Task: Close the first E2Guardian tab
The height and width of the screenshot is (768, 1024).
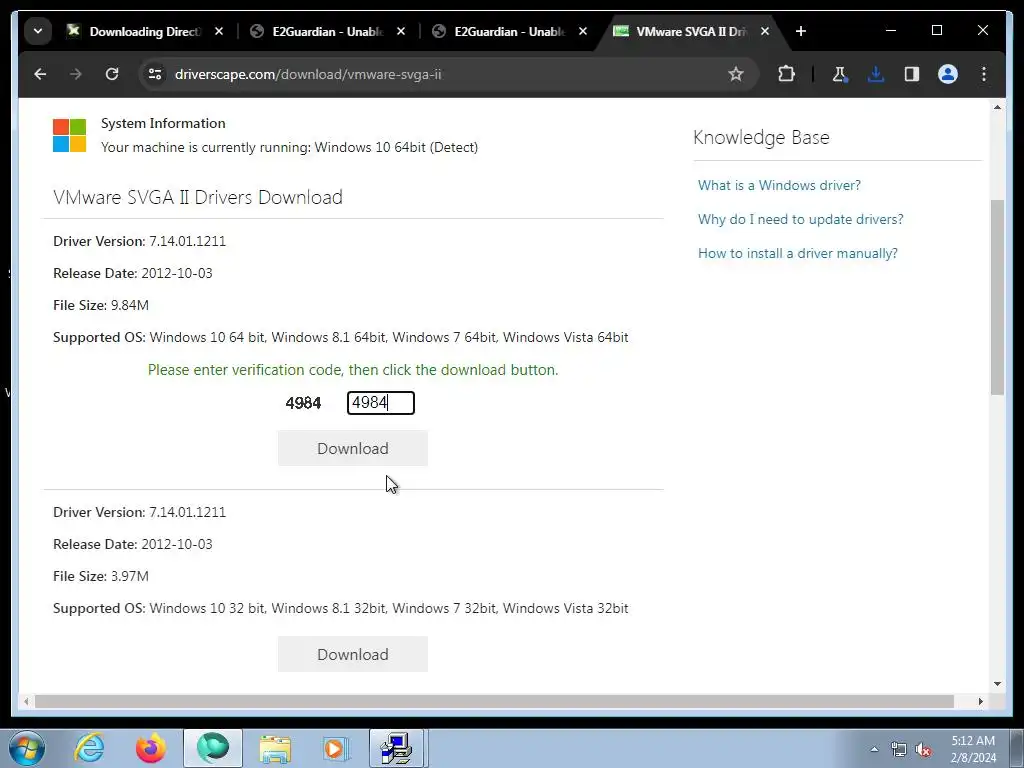Action: [401, 31]
